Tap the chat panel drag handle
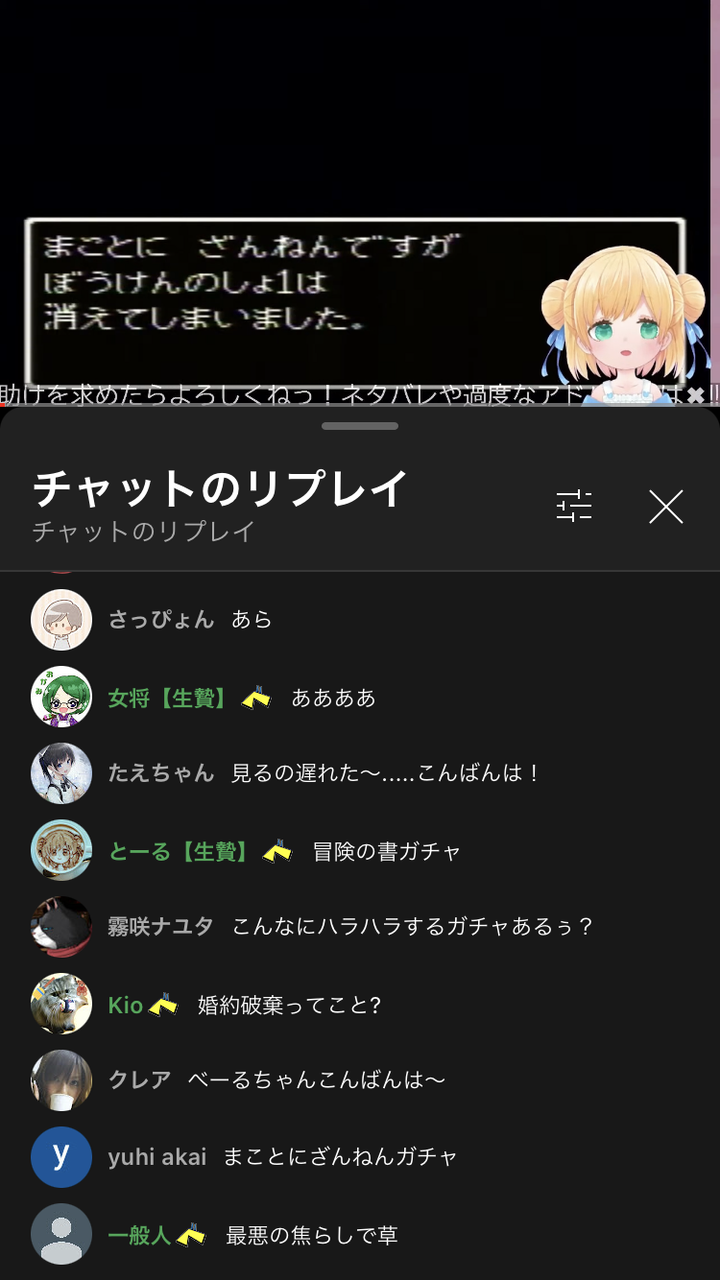The width and height of the screenshot is (720, 1280). click(360, 426)
